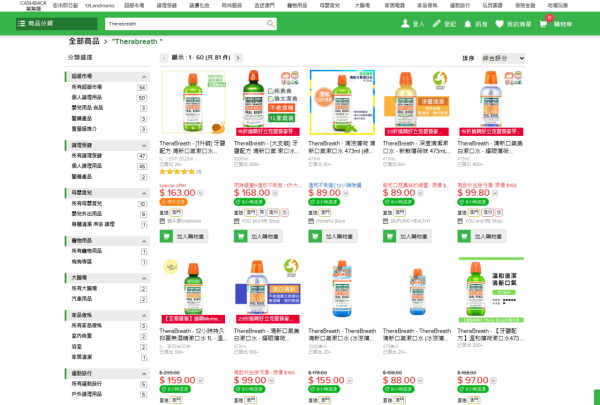Click the store icon beside SIUFUNG HEALTHY
The height and width of the screenshot is (405, 600).
386,221
